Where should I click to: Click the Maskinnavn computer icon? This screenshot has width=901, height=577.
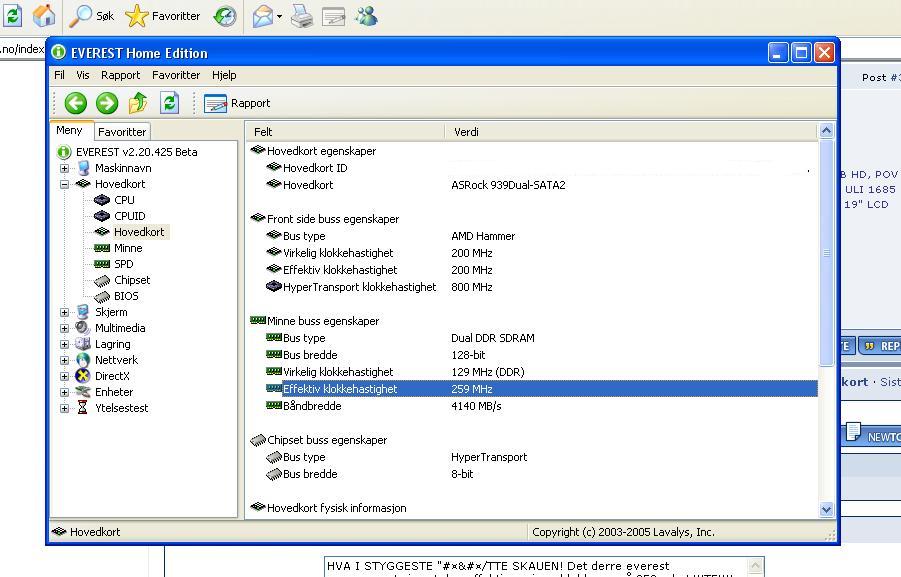tap(84, 168)
